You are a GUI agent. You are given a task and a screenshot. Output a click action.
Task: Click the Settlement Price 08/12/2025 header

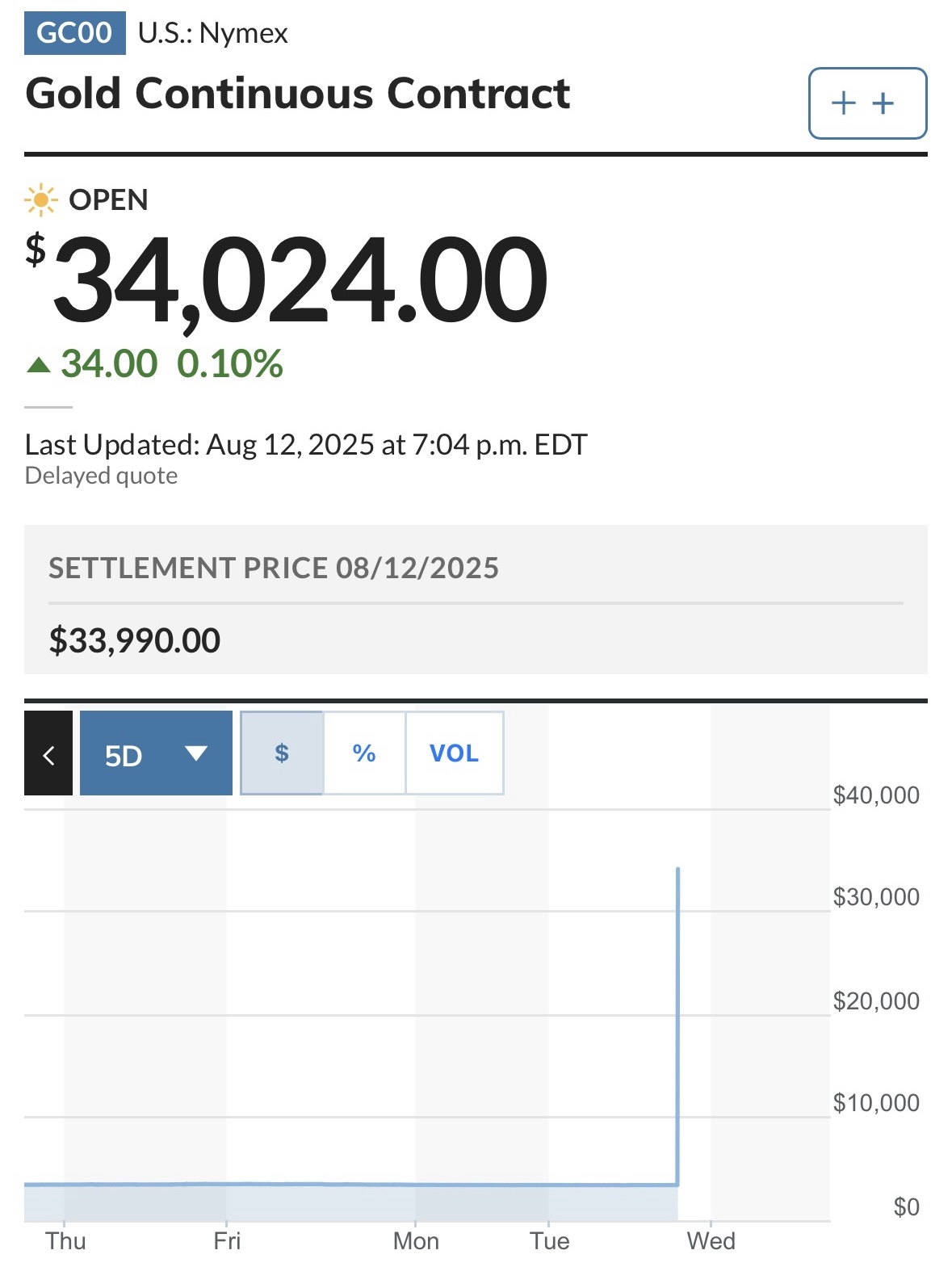click(x=274, y=568)
